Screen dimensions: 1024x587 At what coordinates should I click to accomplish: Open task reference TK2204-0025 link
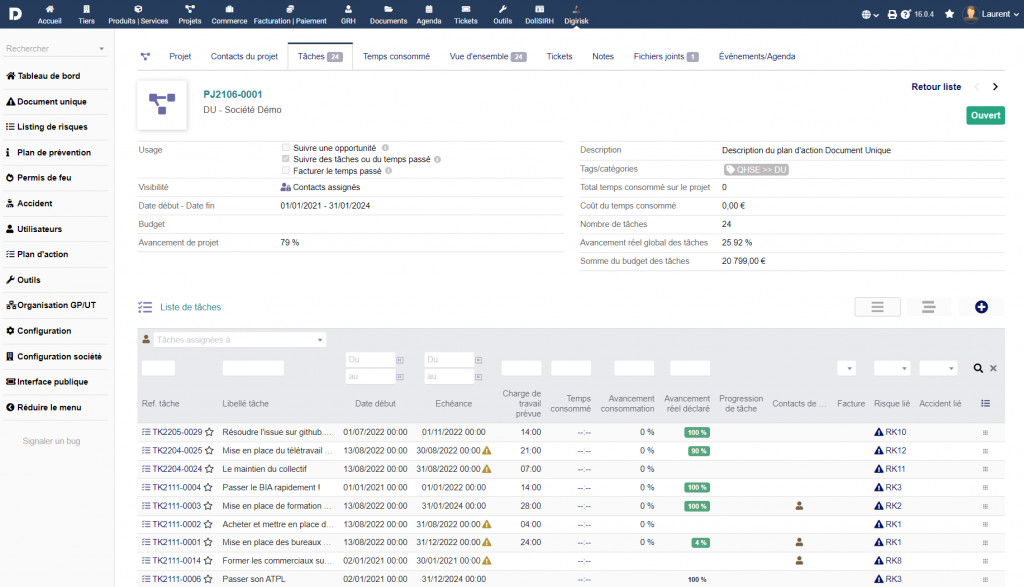tap(177, 451)
